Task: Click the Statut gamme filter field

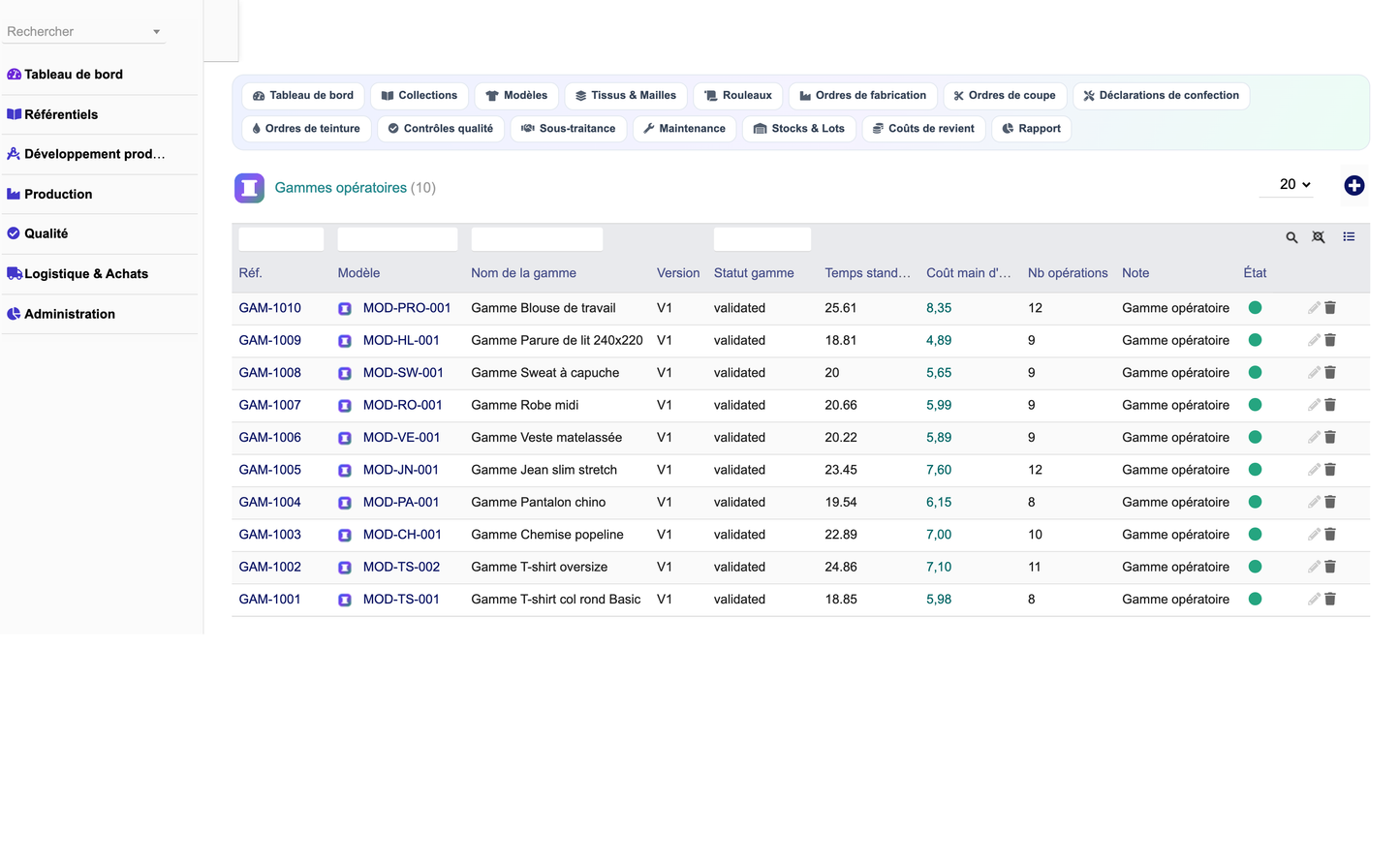Action: point(762,239)
